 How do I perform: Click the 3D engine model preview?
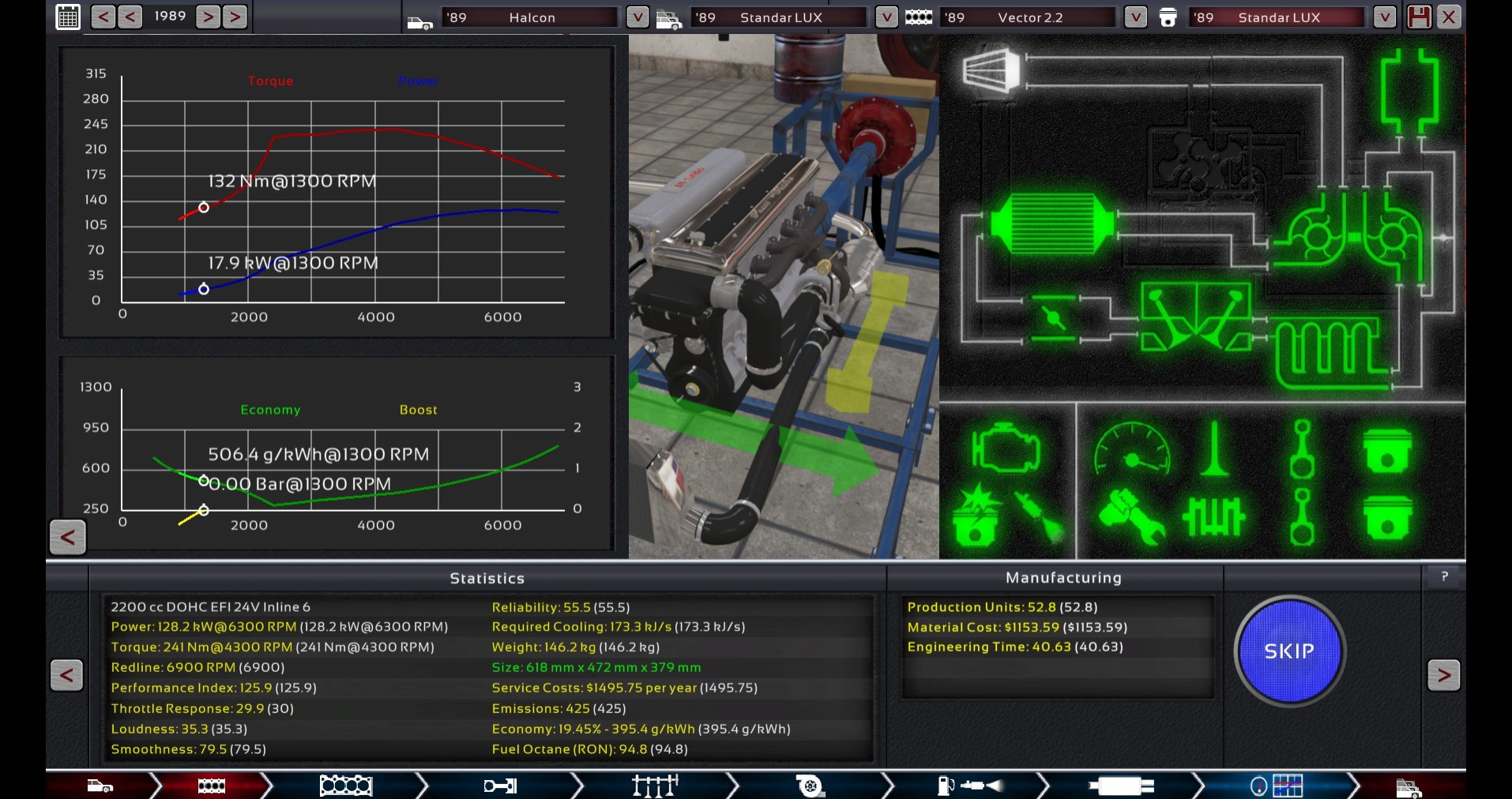[783, 296]
